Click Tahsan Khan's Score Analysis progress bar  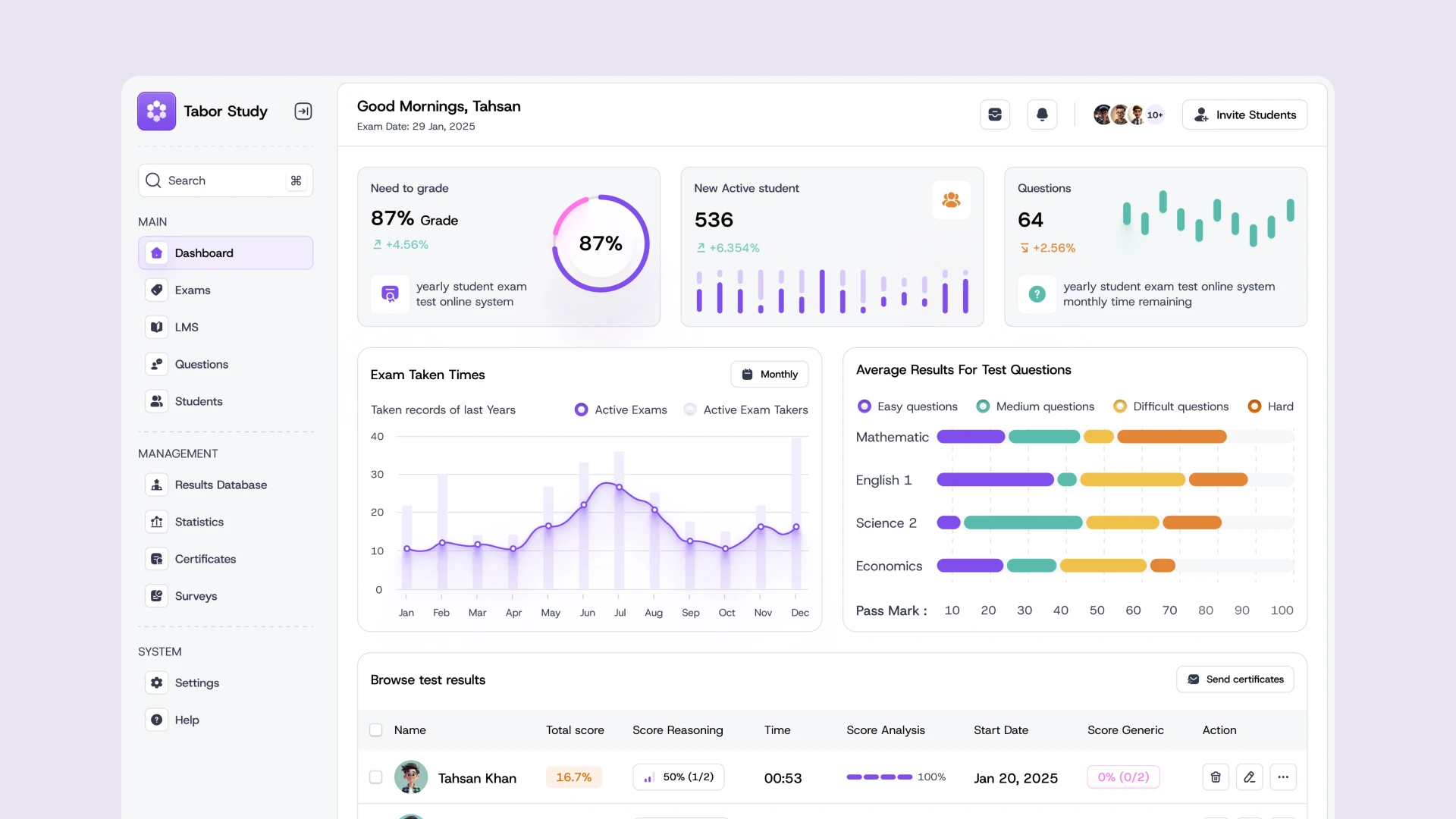pyautogui.click(x=880, y=777)
